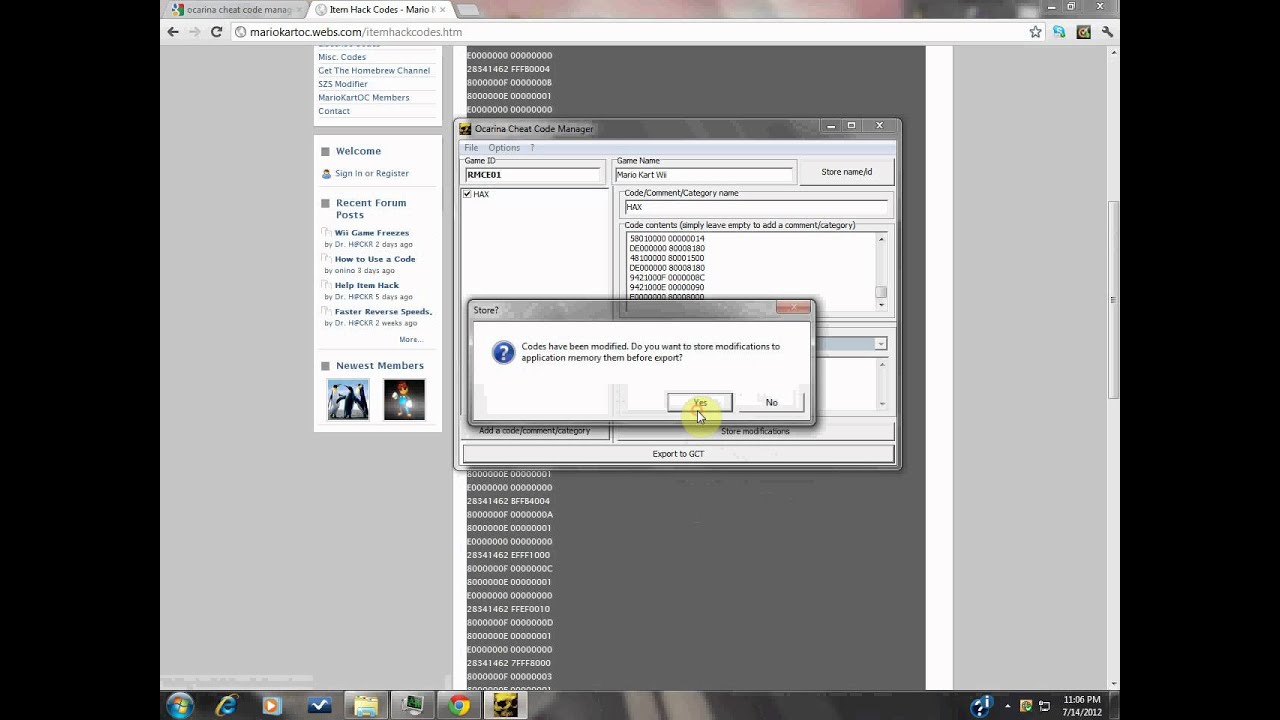This screenshot has width=1280, height=720.
Task: Open the ? help menu in Ocarina
Action: [x=532, y=147]
